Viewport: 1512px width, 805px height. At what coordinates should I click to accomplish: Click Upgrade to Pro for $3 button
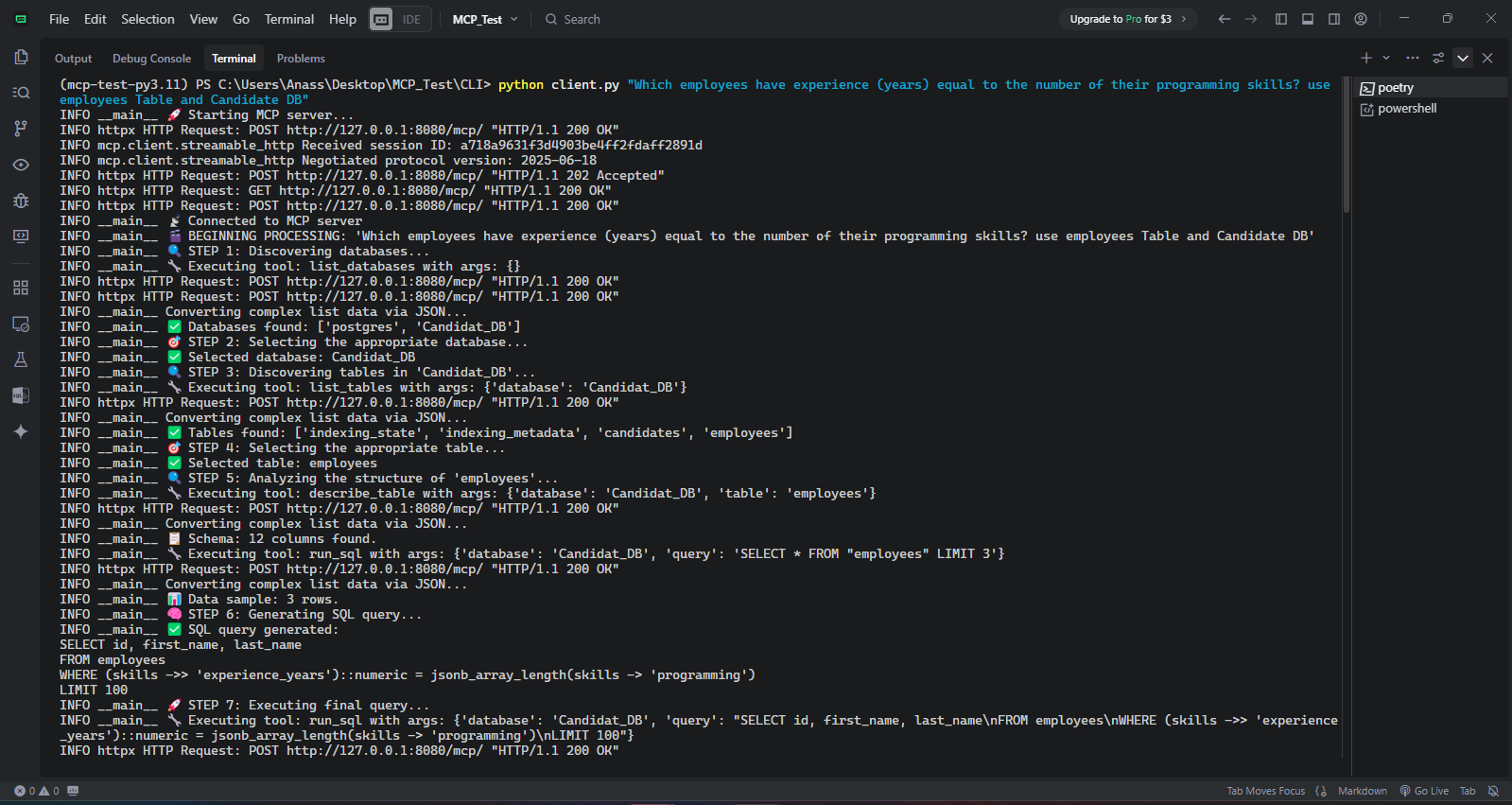point(1128,19)
